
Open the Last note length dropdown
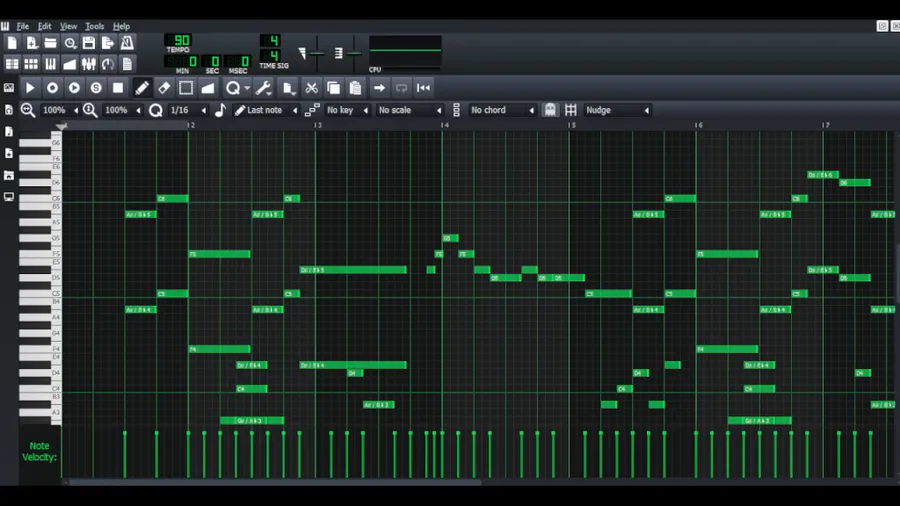[x=266, y=110]
